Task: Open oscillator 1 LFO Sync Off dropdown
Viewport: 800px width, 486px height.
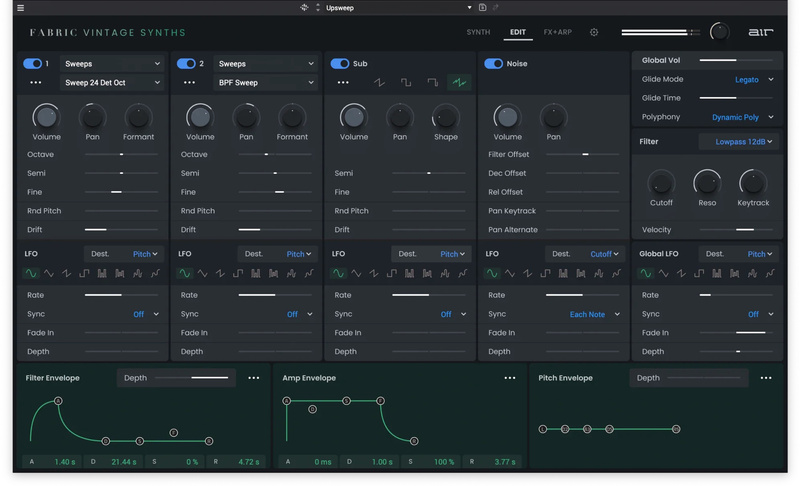Action: pos(146,314)
